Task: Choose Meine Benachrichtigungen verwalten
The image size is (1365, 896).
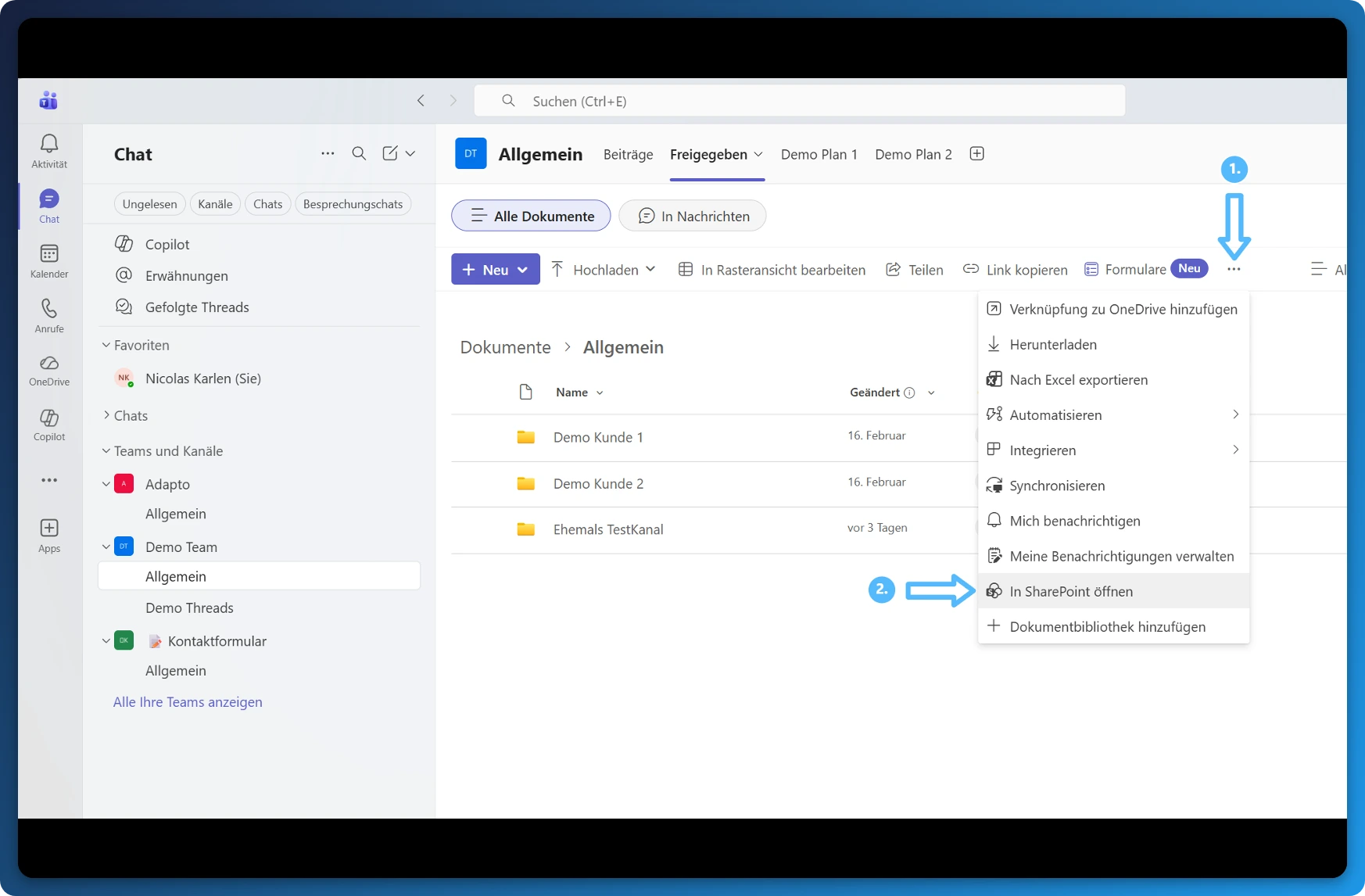Action: click(1114, 556)
